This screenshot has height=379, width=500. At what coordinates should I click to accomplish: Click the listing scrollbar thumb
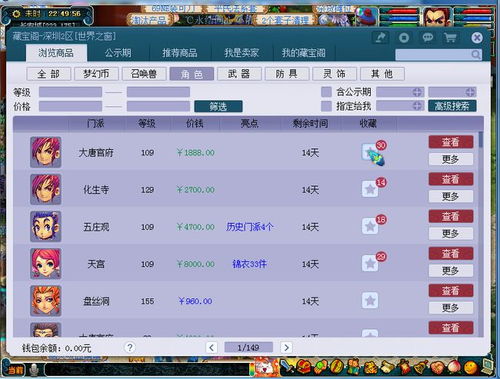[x=480, y=140]
